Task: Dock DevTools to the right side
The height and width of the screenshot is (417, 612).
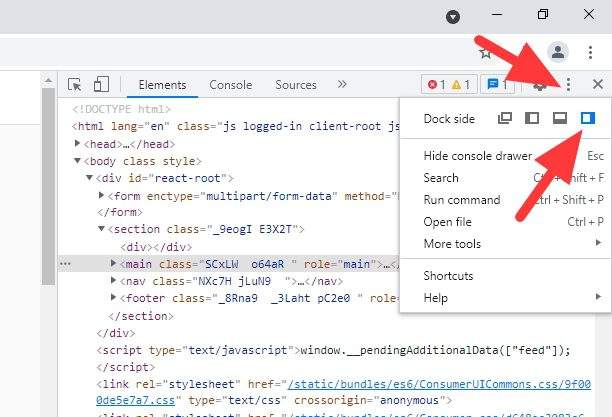Action: point(587,118)
